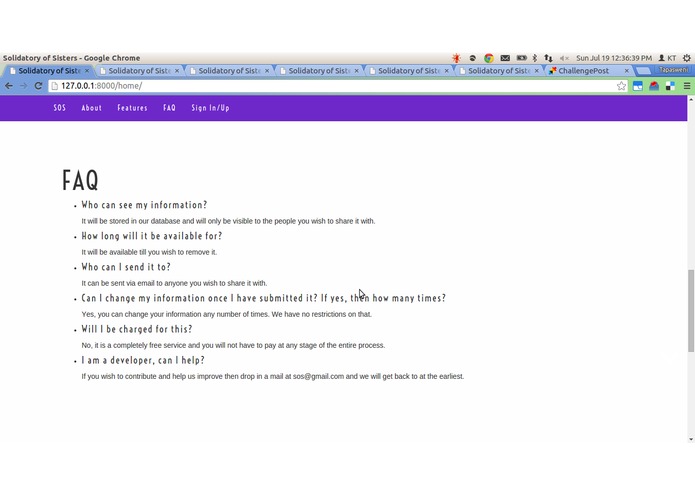The height and width of the screenshot is (494, 695).
Task: Select the active Solidatory of Sisters tab
Action: click(49, 70)
